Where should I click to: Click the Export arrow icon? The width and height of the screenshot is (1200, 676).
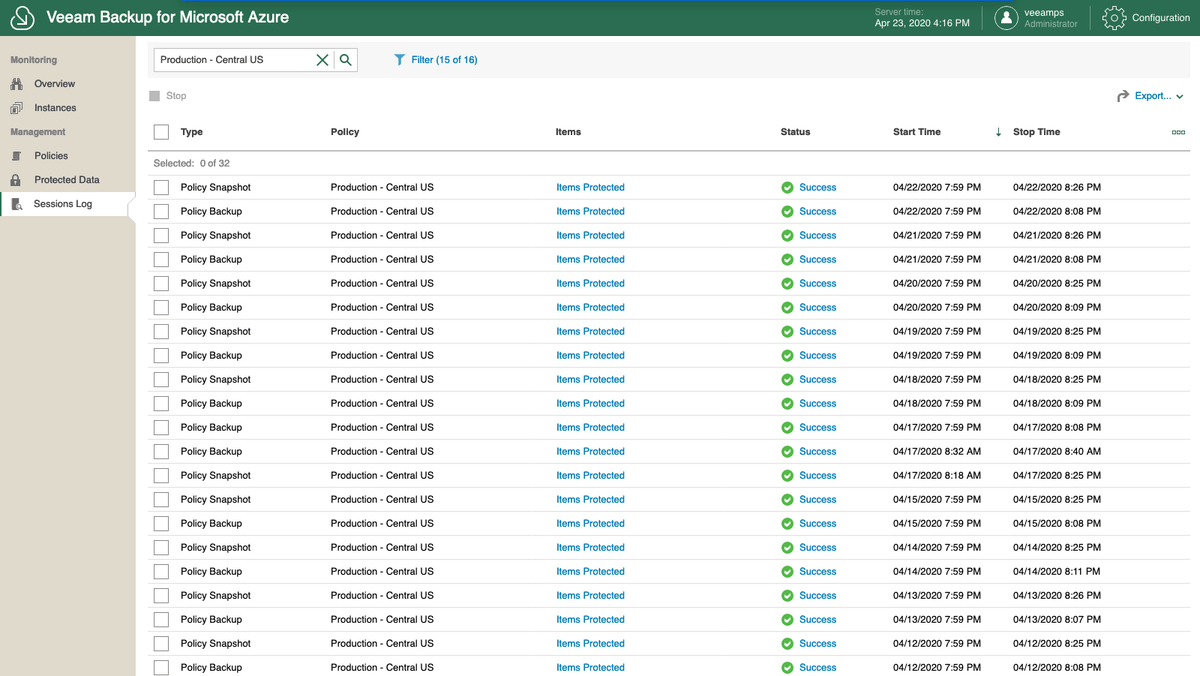tap(1123, 96)
